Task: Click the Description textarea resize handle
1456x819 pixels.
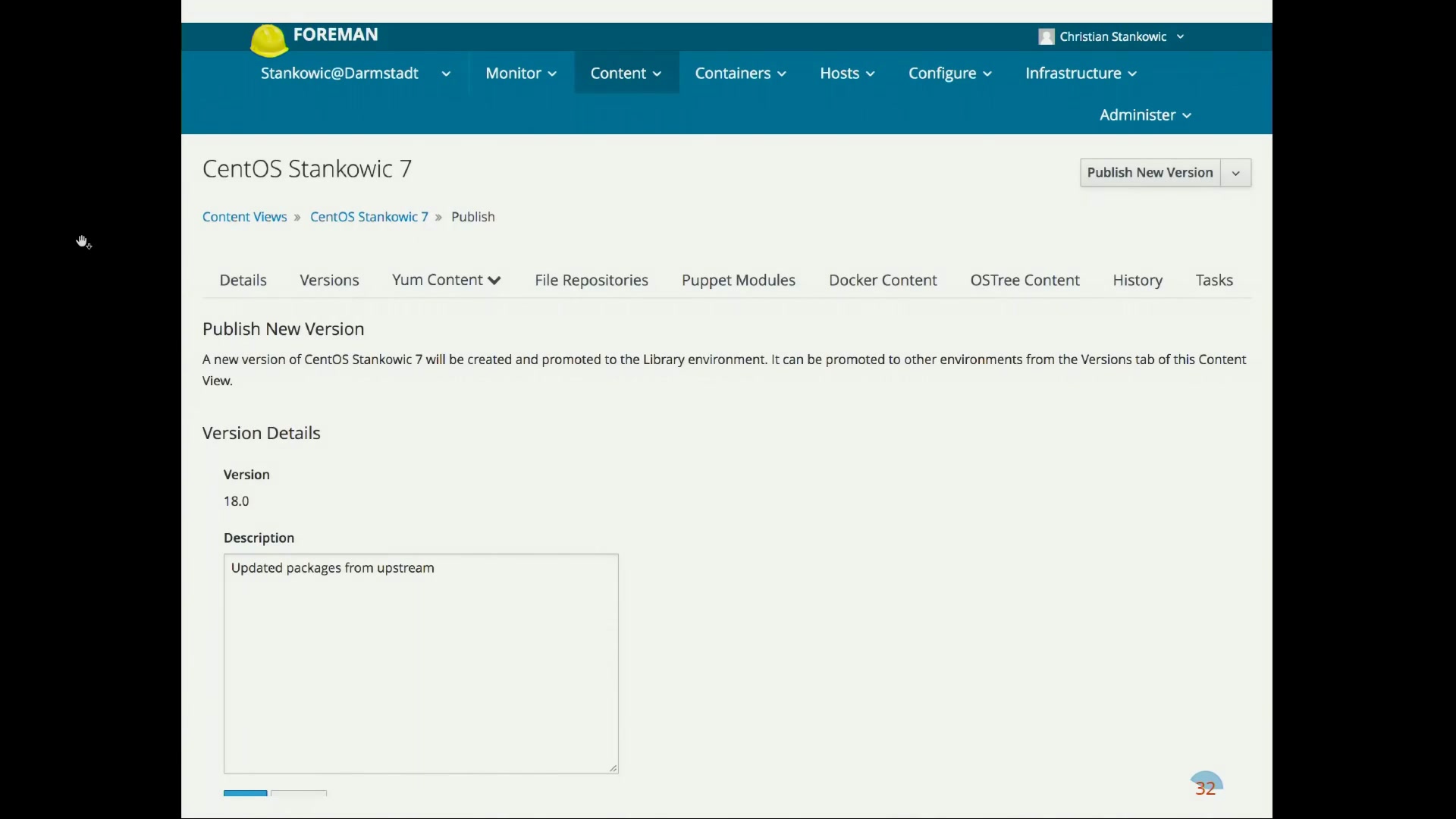Action: (x=613, y=768)
